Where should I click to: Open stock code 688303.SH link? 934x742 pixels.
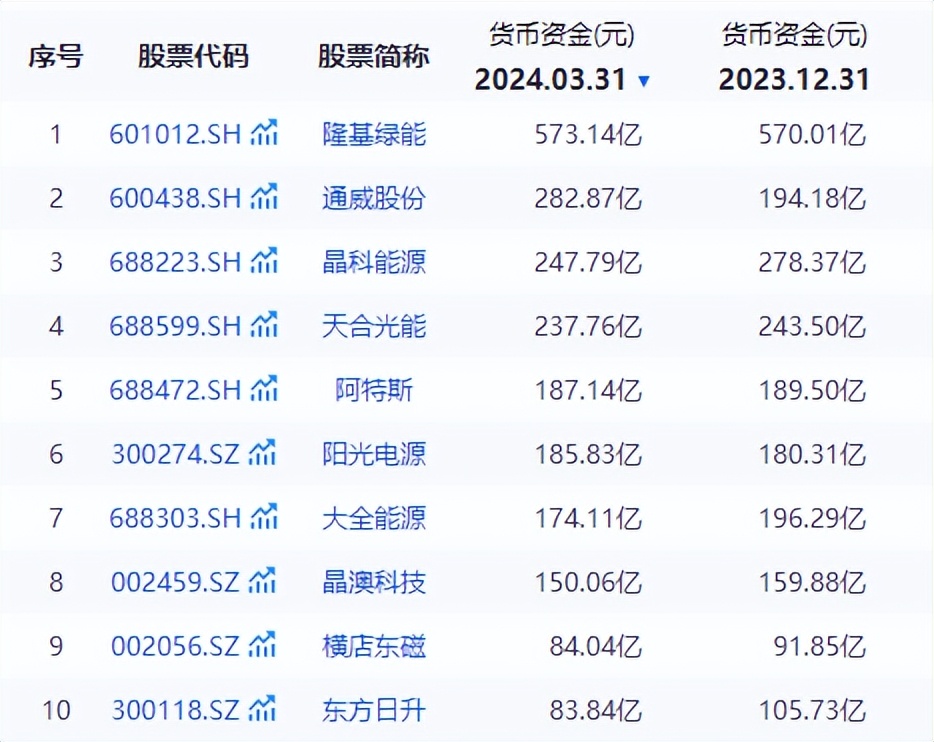pyautogui.click(x=175, y=518)
